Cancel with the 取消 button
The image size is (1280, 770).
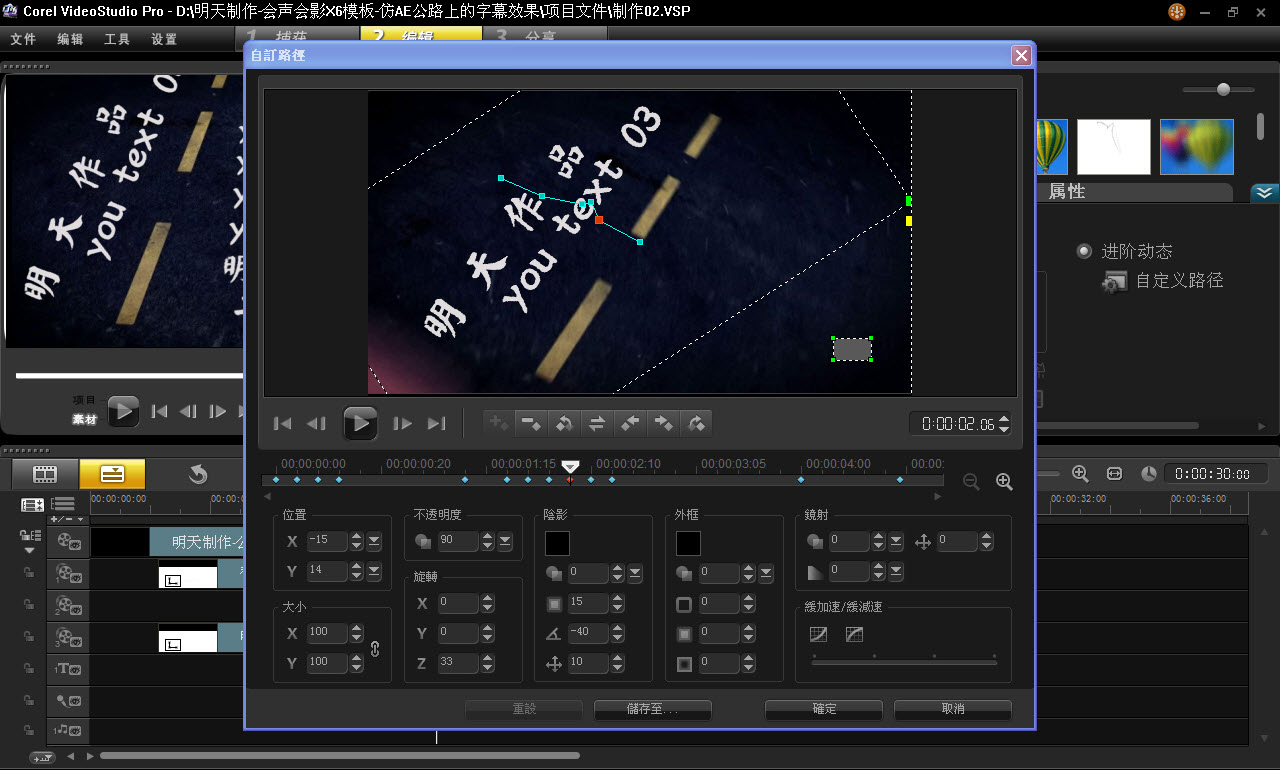coord(953,709)
